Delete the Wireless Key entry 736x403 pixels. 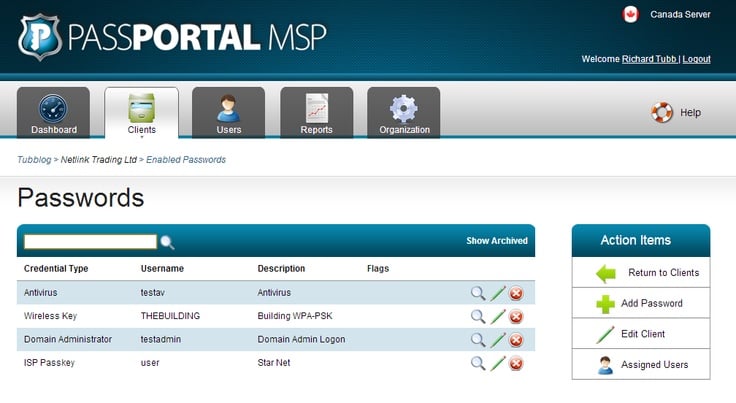pos(516,317)
